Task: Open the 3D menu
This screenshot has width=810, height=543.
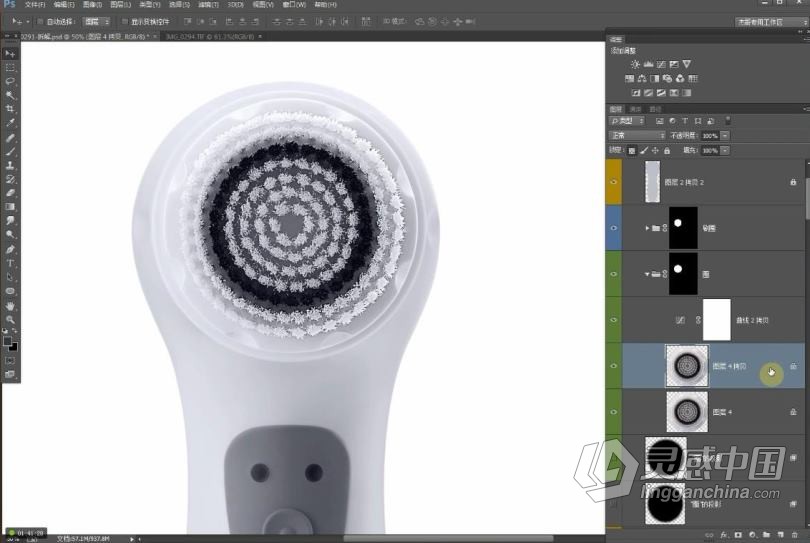Action: 236,5
